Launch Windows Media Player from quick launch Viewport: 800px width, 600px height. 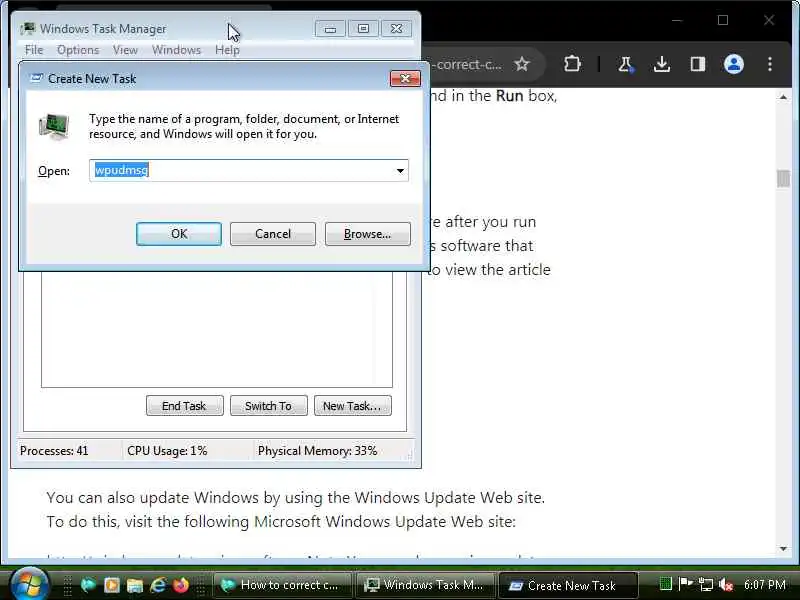[x=112, y=585]
